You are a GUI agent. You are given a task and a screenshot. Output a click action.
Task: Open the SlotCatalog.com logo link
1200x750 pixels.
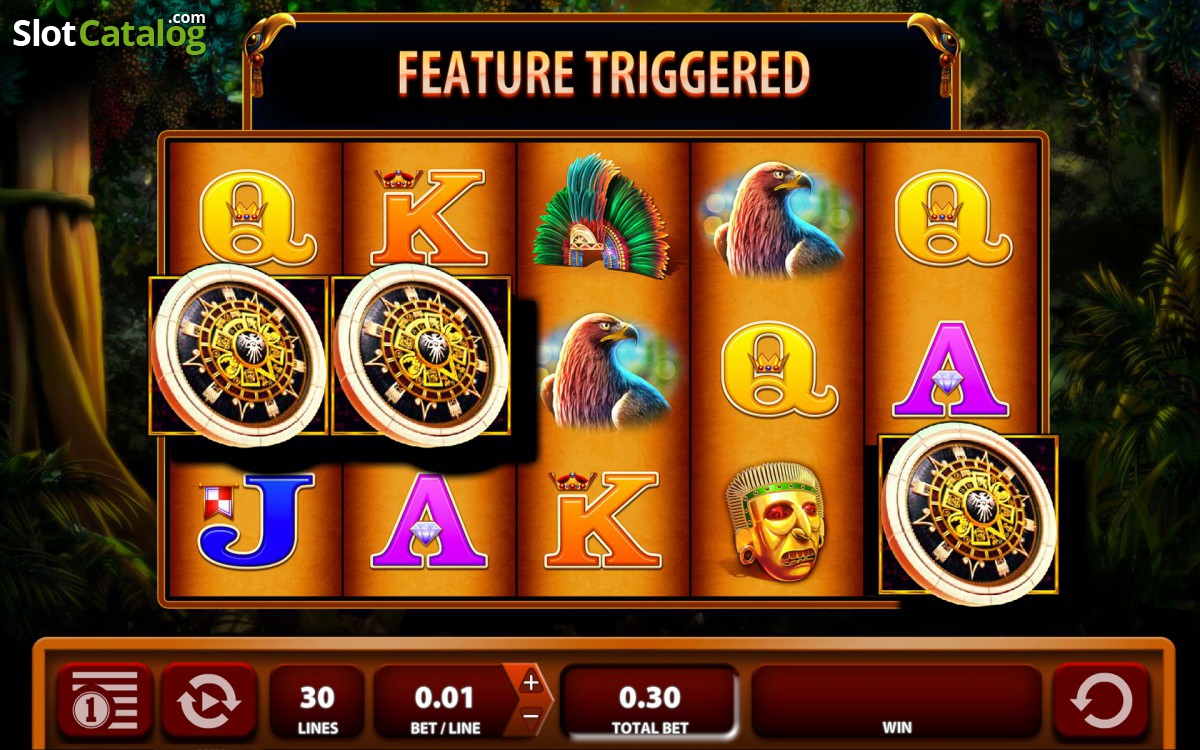click(x=110, y=32)
